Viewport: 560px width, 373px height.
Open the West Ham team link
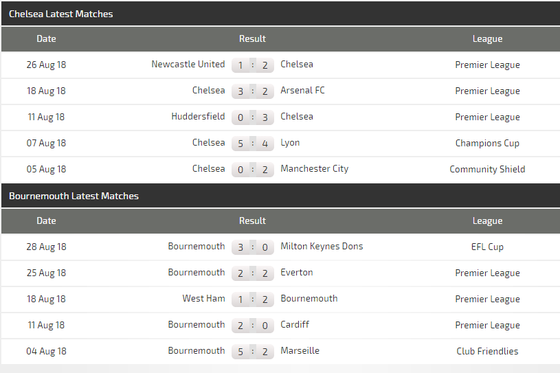[204, 298]
